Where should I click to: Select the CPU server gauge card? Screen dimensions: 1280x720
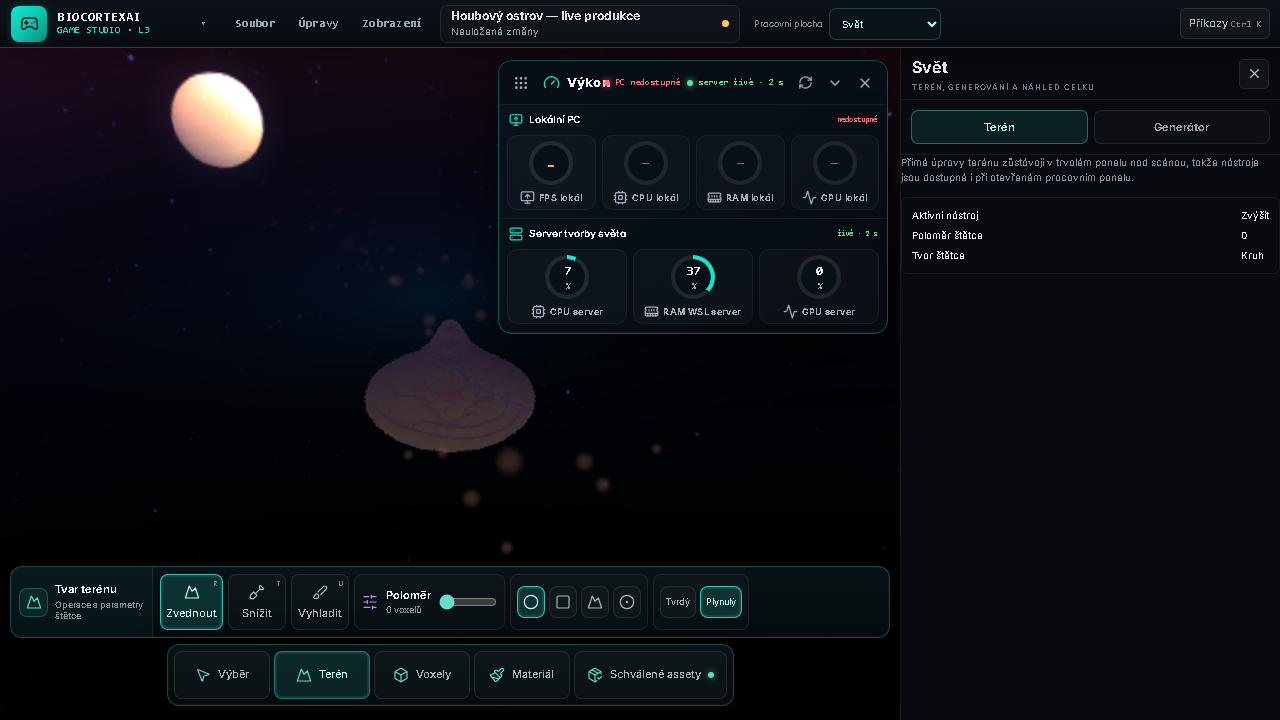(567, 286)
